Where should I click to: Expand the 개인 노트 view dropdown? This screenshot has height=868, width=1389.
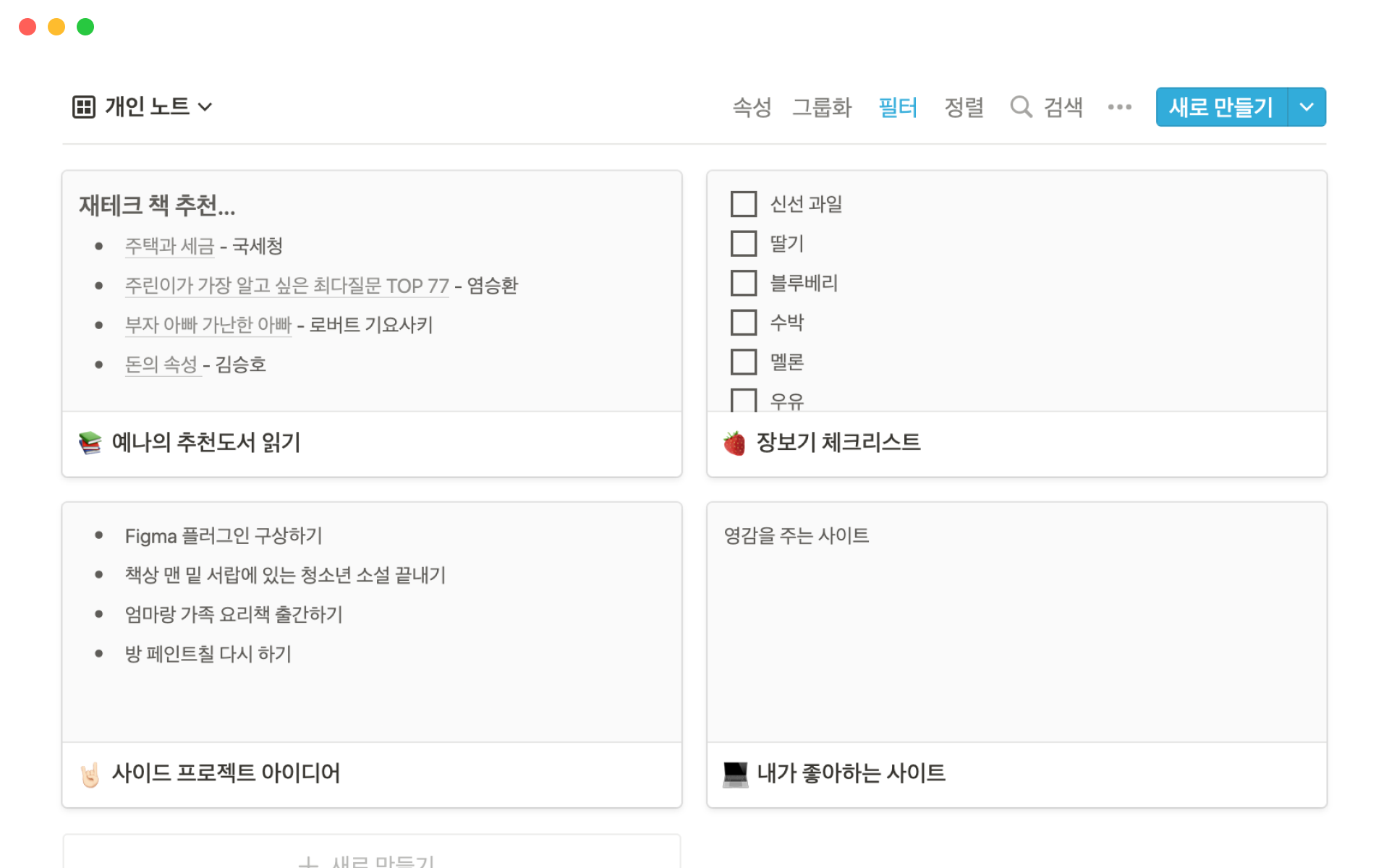[x=205, y=107]
